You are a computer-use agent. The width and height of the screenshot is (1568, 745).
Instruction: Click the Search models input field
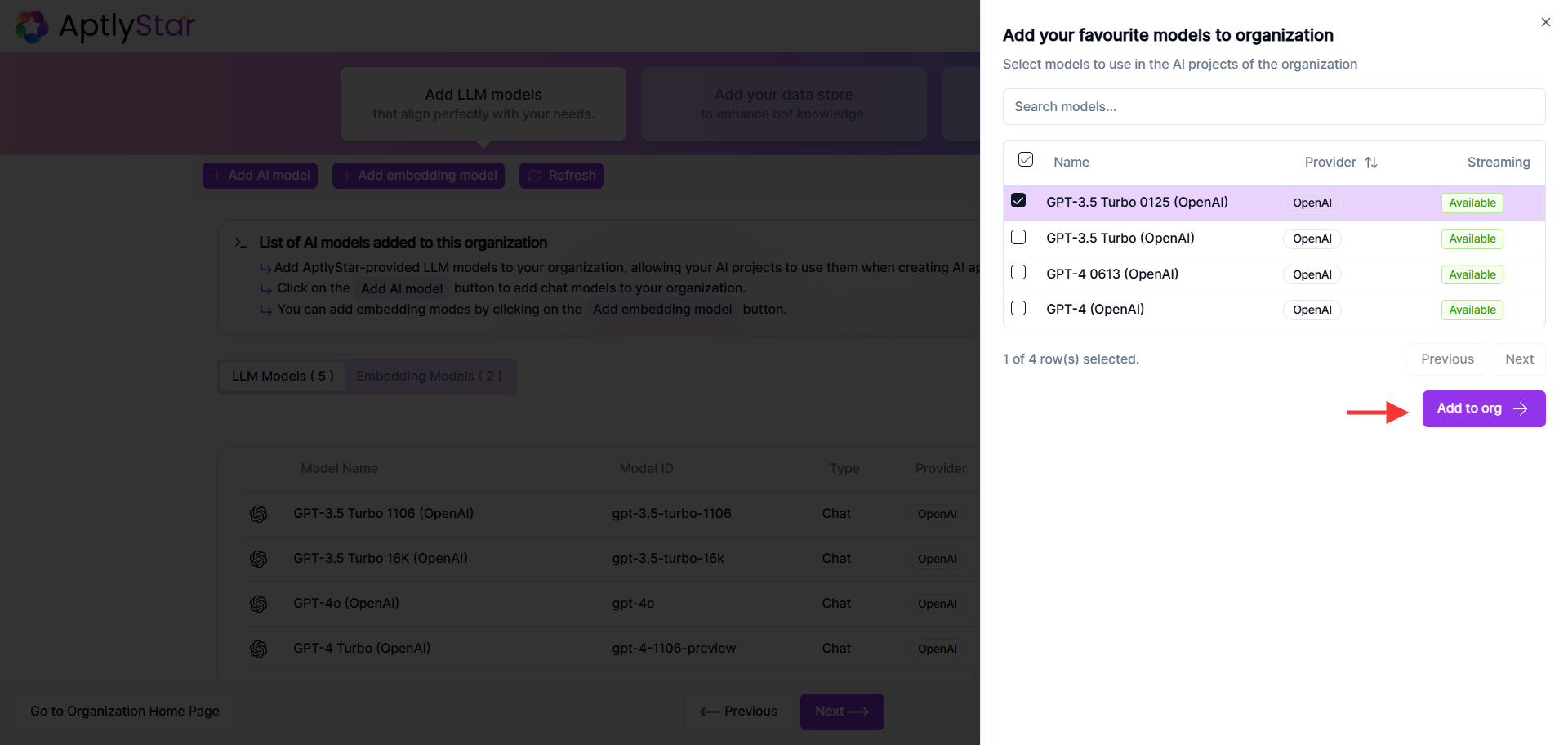(1273, 107)
